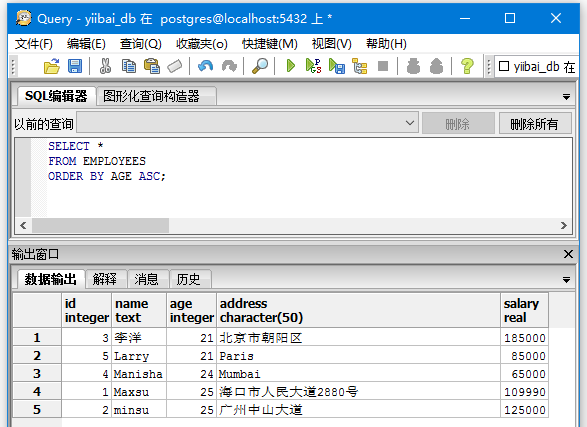Cut selection with the scissors icon
The height and width of the screenshot is (427, 587).
coord(105,67)
